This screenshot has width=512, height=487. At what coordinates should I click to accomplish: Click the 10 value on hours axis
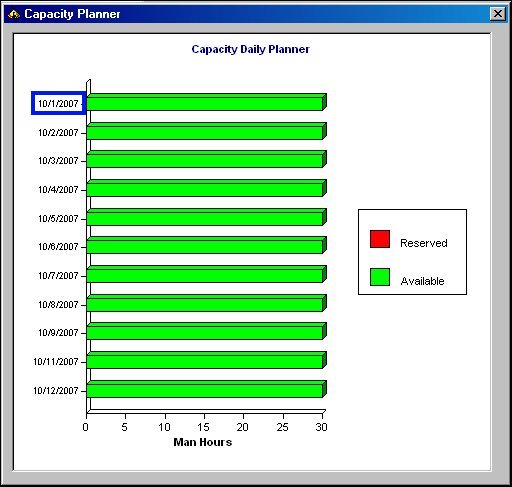[x=164, y=427]
